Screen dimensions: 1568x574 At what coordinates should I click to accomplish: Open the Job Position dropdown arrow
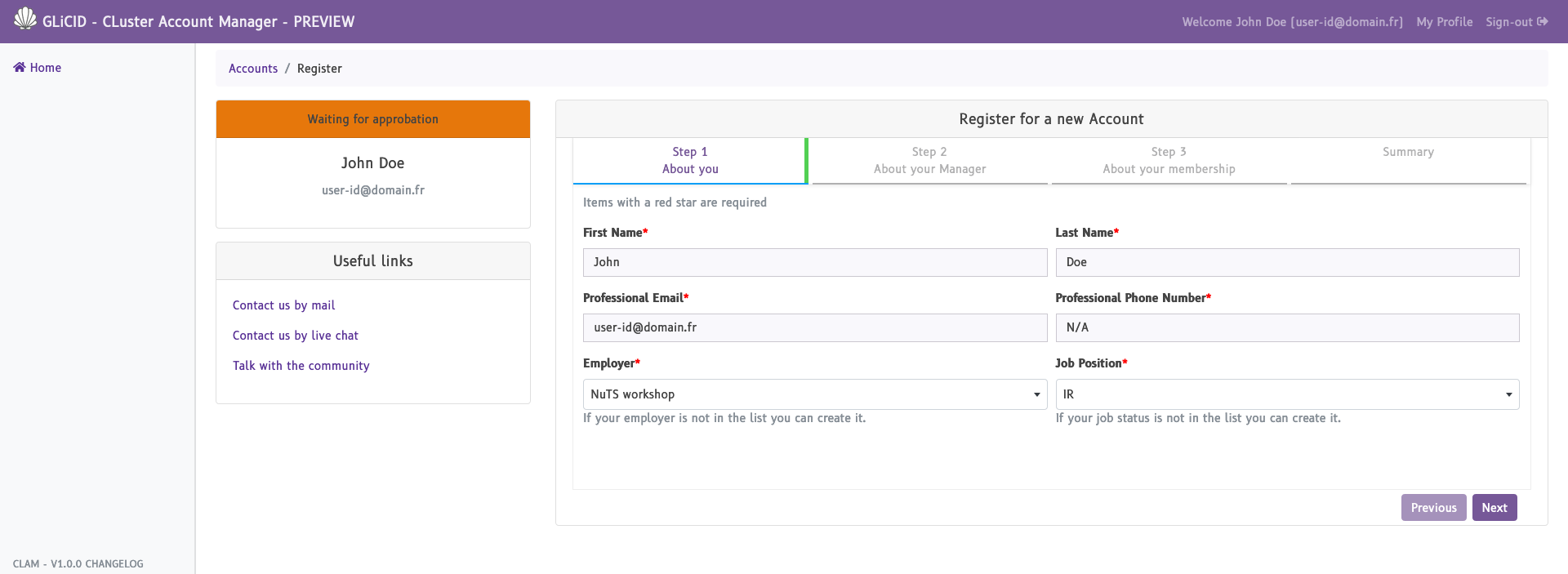(1508, 395)
